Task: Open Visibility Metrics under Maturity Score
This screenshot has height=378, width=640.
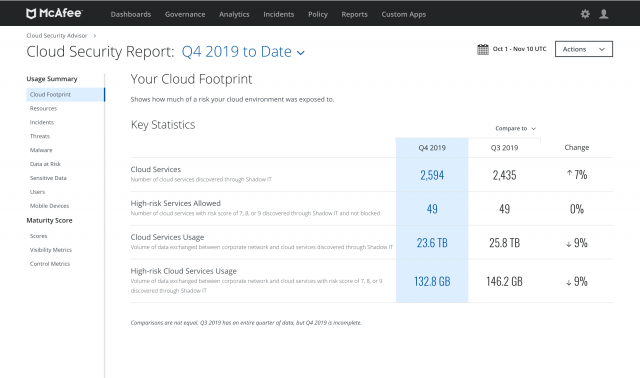Action: [x=51, y=249]
